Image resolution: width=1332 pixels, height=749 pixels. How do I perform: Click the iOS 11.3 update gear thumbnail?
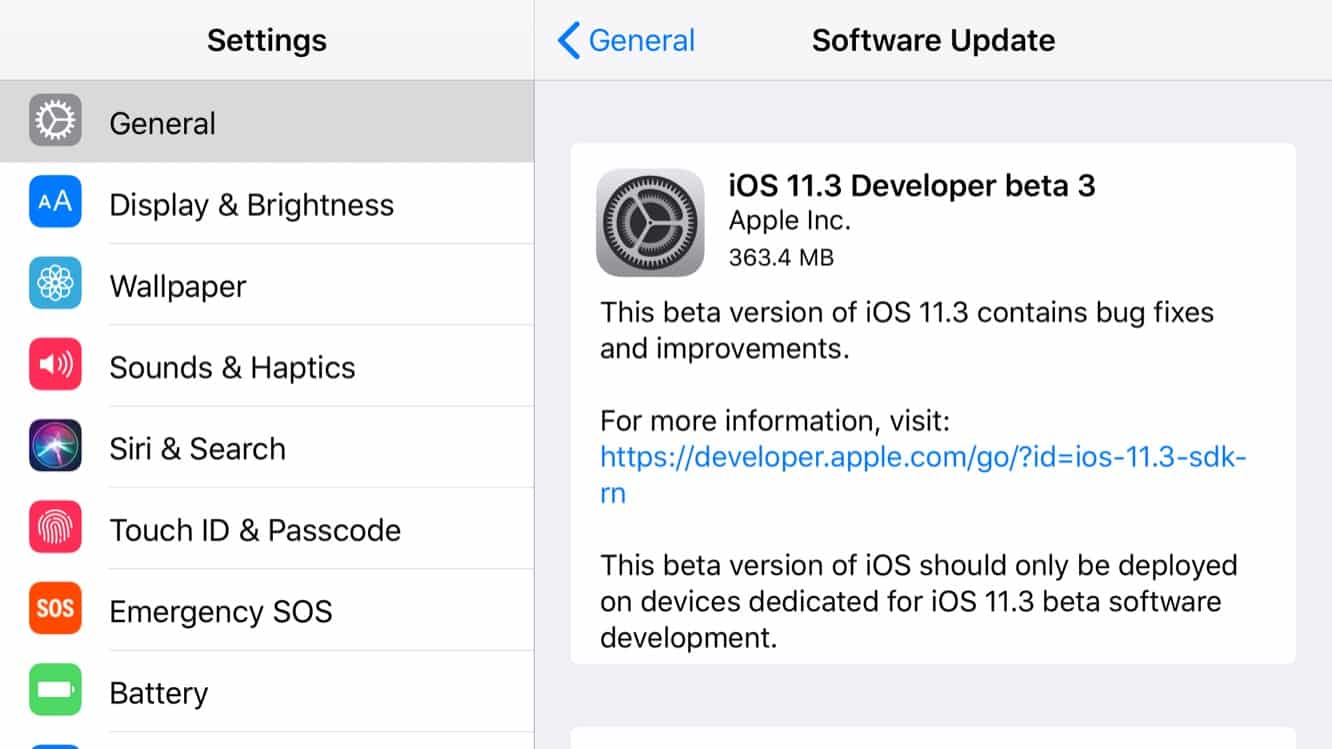[650, 221]
